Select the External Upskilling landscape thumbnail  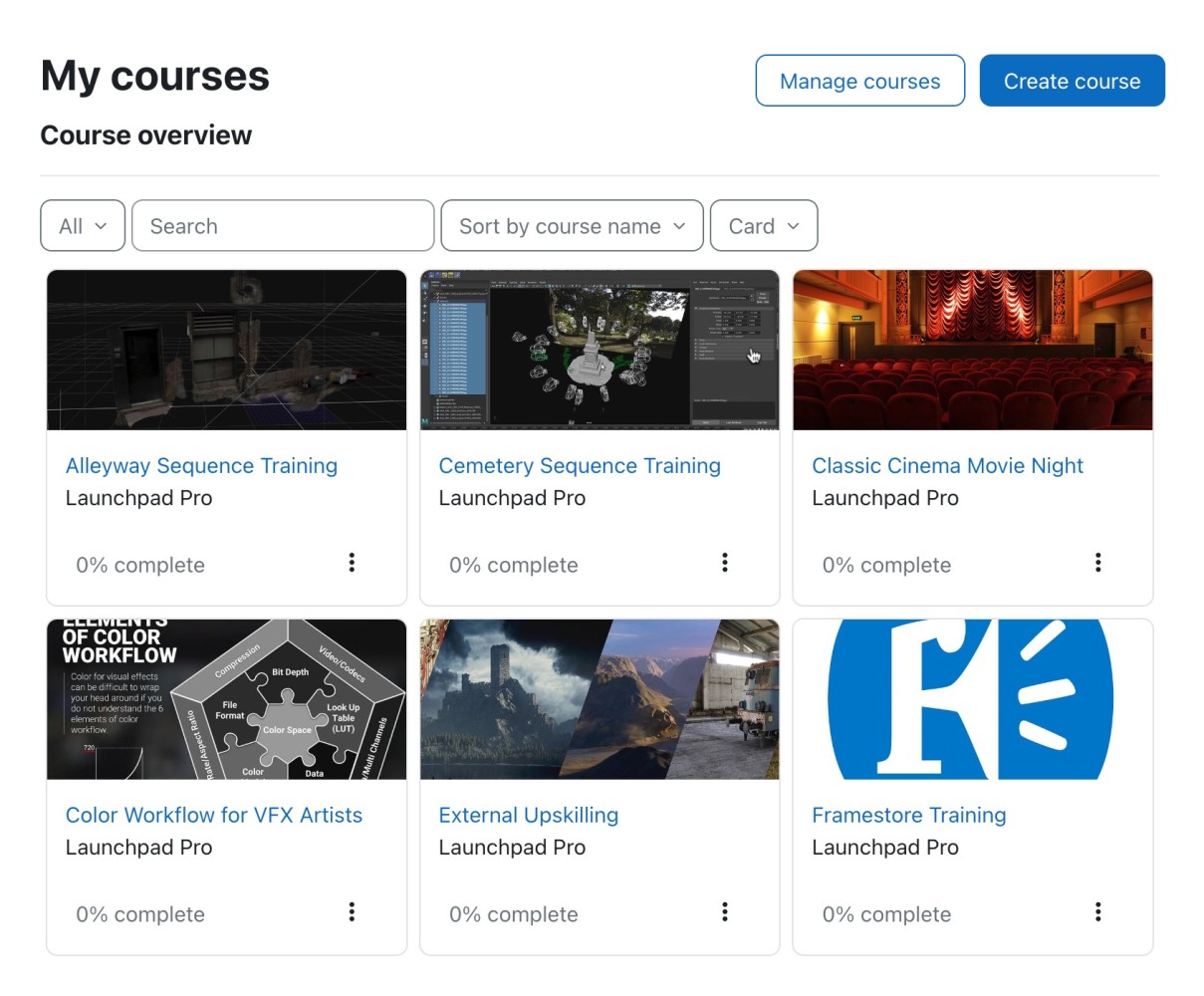pos(600,699)
